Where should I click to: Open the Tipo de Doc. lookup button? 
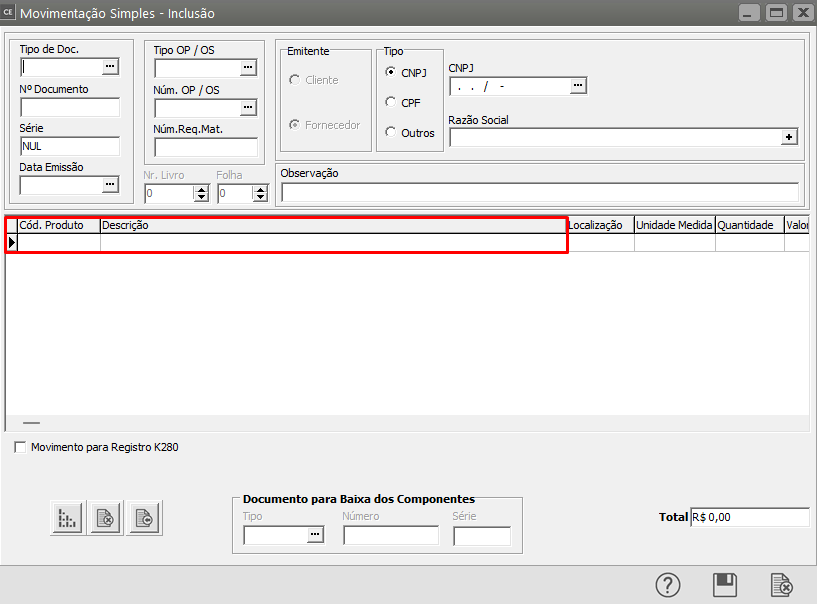[x=110, y=67]
